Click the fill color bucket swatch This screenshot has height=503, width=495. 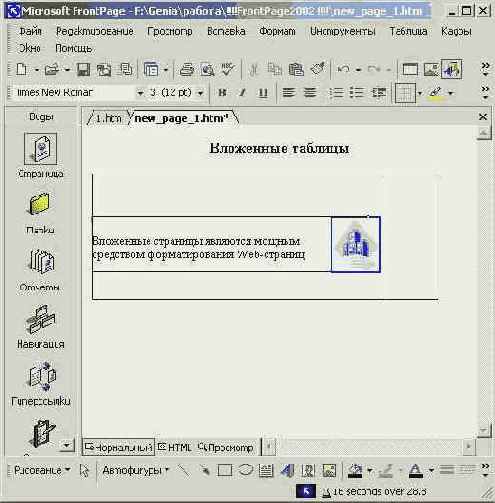coord(355,471)
